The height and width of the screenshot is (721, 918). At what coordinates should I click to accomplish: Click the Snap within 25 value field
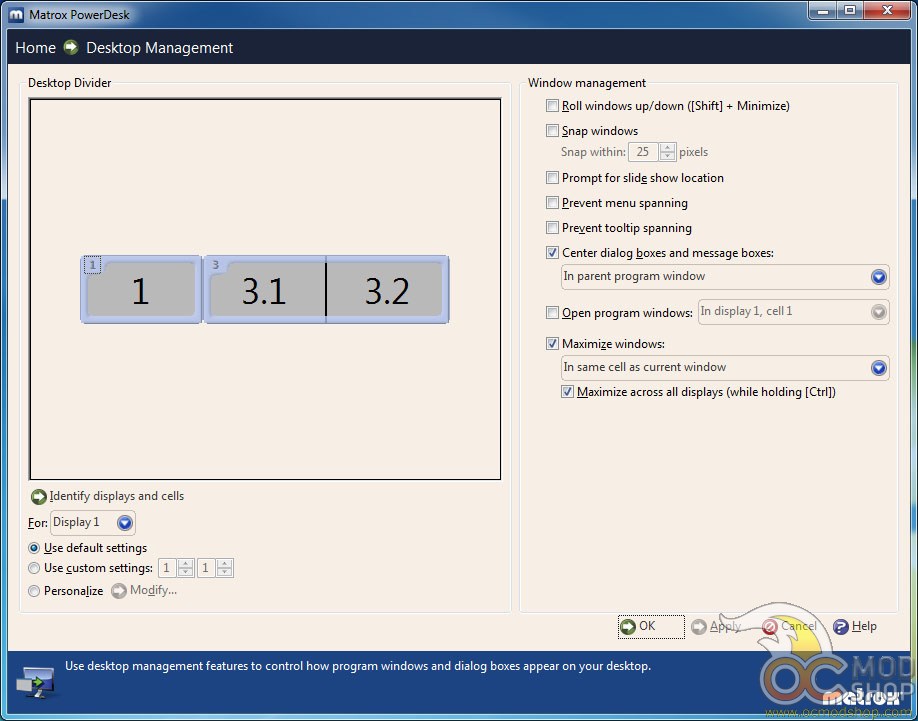coord(643,152)
